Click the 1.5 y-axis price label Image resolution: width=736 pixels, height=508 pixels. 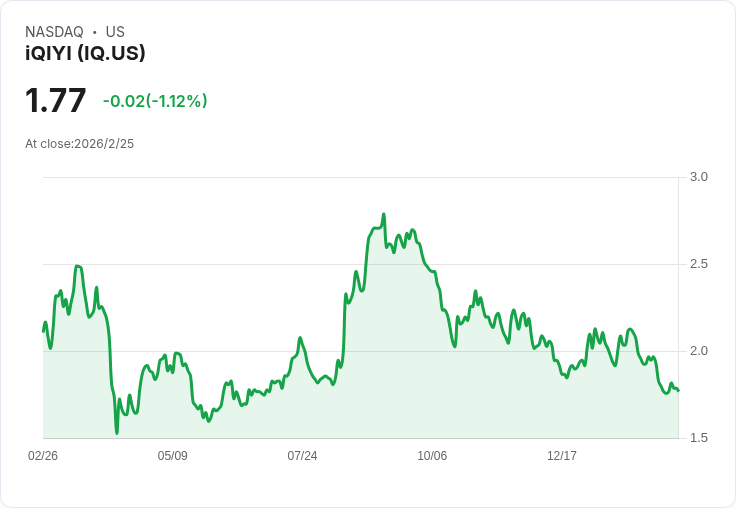(x=699, y=438)
